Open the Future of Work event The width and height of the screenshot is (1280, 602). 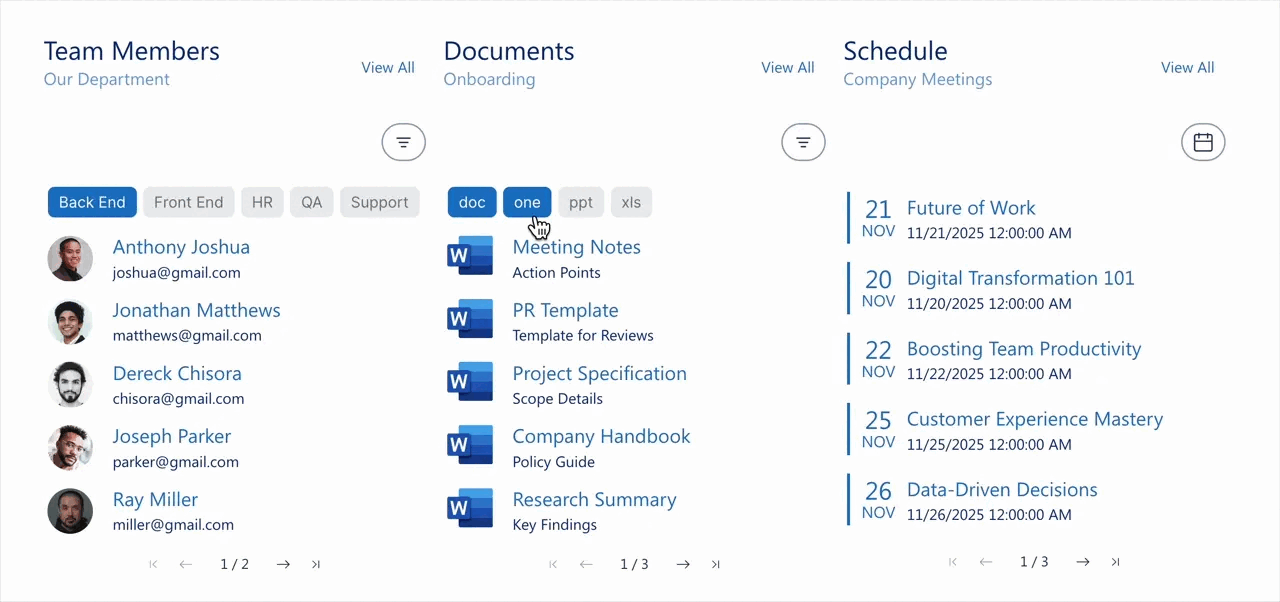point(971,208)
